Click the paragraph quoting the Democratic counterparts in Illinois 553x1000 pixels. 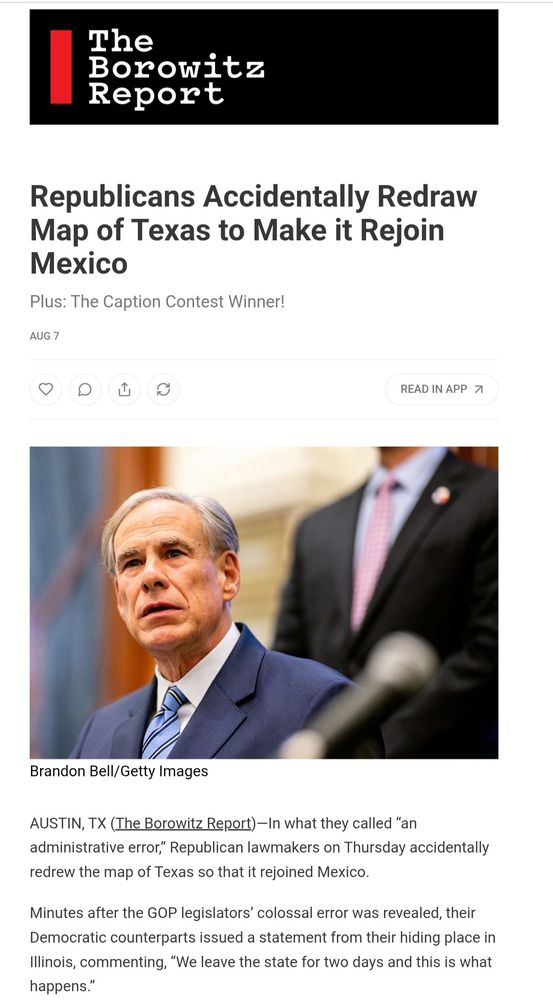coord(263,950)
